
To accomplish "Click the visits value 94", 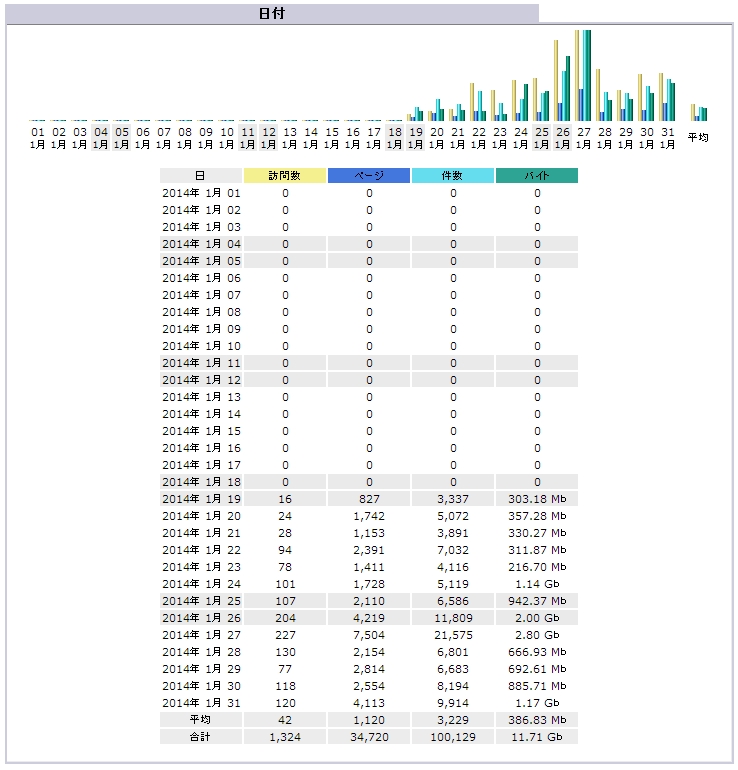I will tap(285, 550).
